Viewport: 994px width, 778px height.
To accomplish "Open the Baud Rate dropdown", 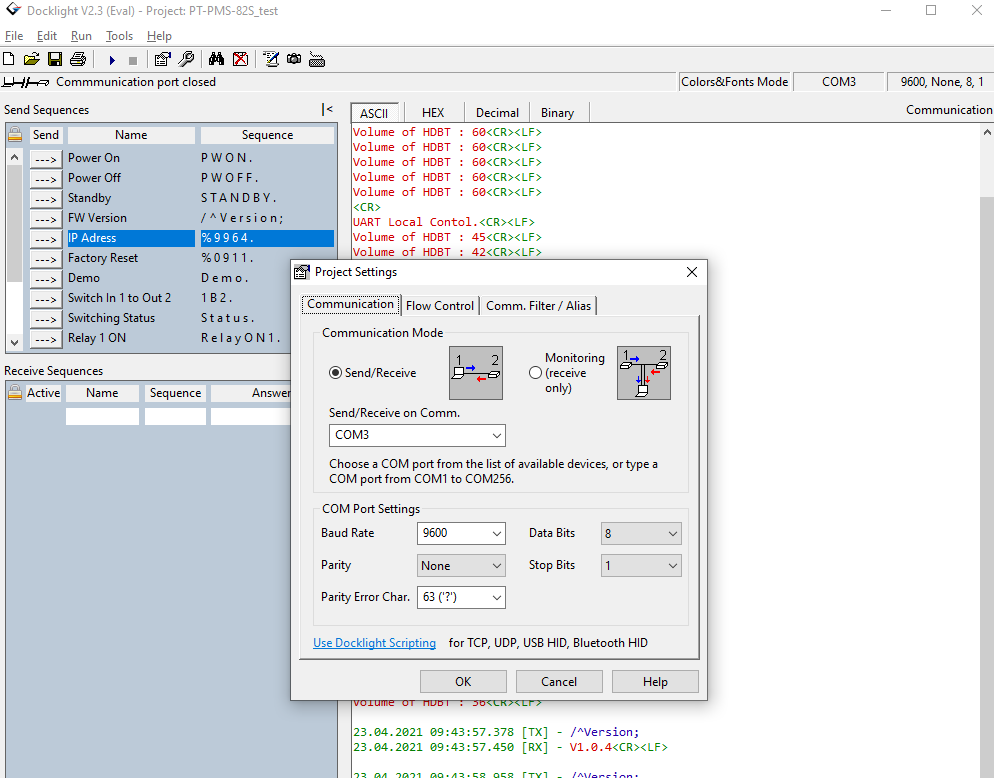I will (461, 533).
